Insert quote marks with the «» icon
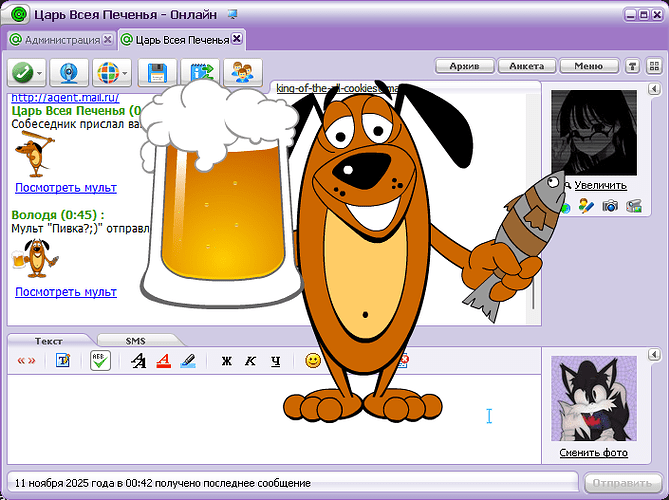The image size is (669, 500). (x=26, y=361)
